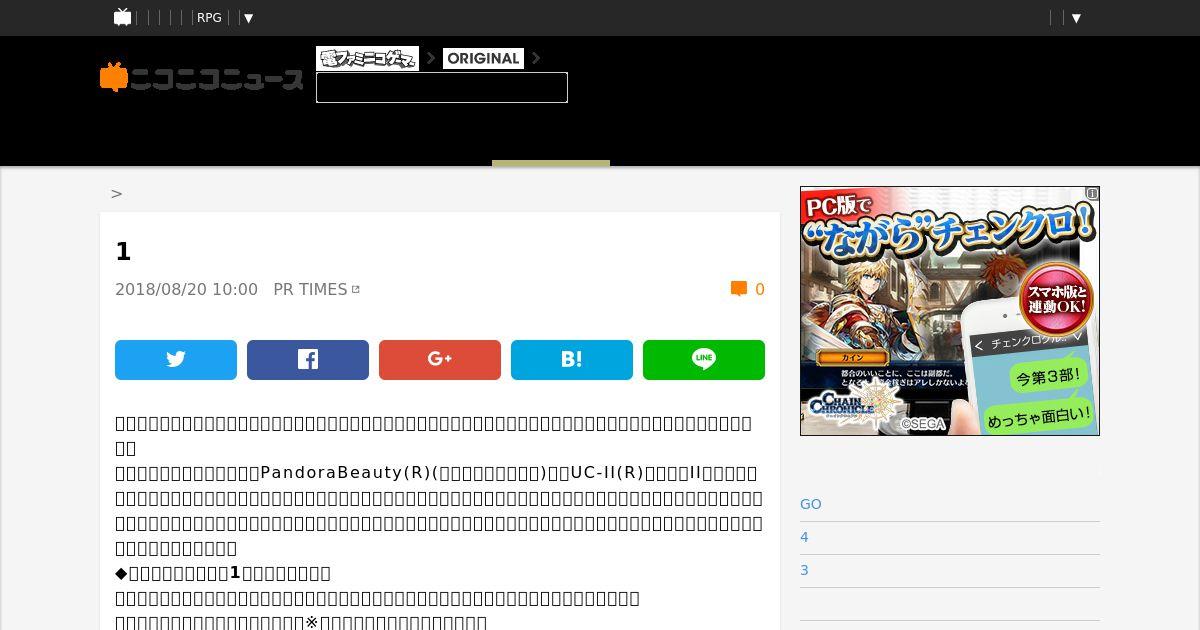Open the PR TIMES source link
Image resolution: width=1200 pixels, height=630 pixels.
tap(310, 289)
